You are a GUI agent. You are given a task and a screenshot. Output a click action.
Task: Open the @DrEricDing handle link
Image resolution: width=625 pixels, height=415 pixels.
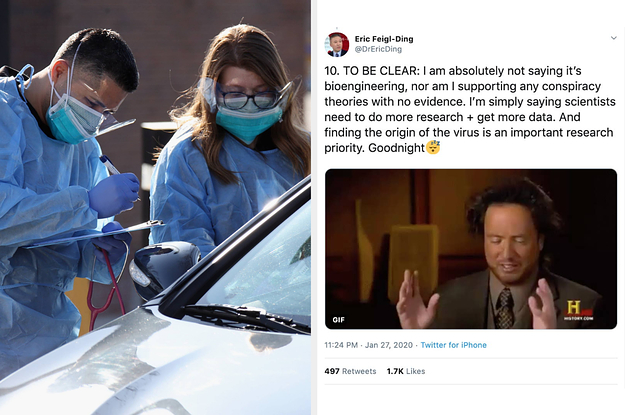click(x=378, y=49)
